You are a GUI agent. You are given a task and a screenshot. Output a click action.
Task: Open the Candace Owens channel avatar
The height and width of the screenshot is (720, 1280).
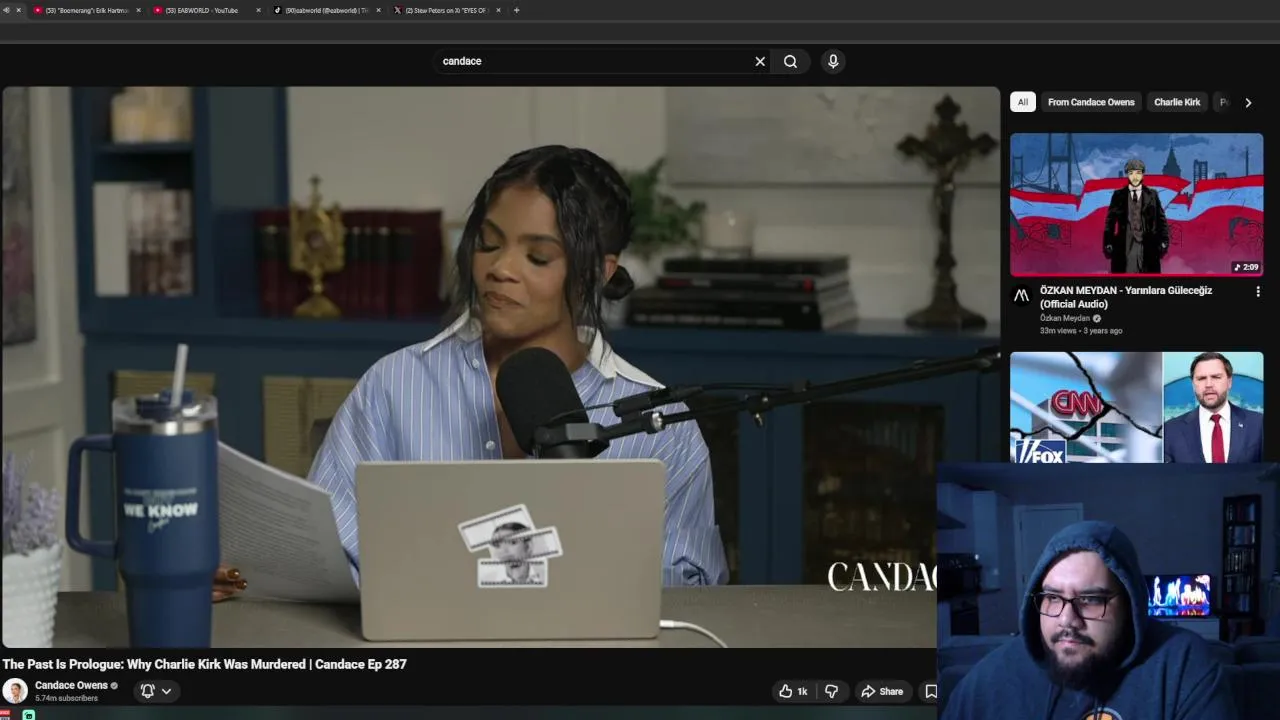coord(15,691)
